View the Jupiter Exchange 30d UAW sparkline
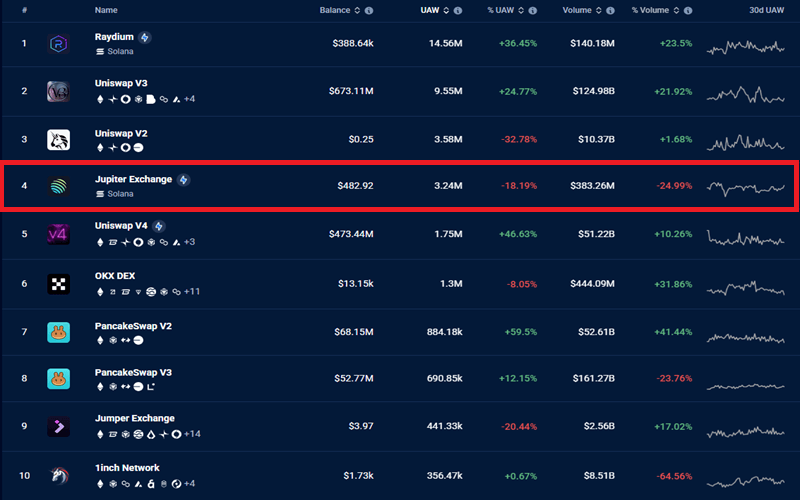 pyautogui.click(x=745, y=189)
